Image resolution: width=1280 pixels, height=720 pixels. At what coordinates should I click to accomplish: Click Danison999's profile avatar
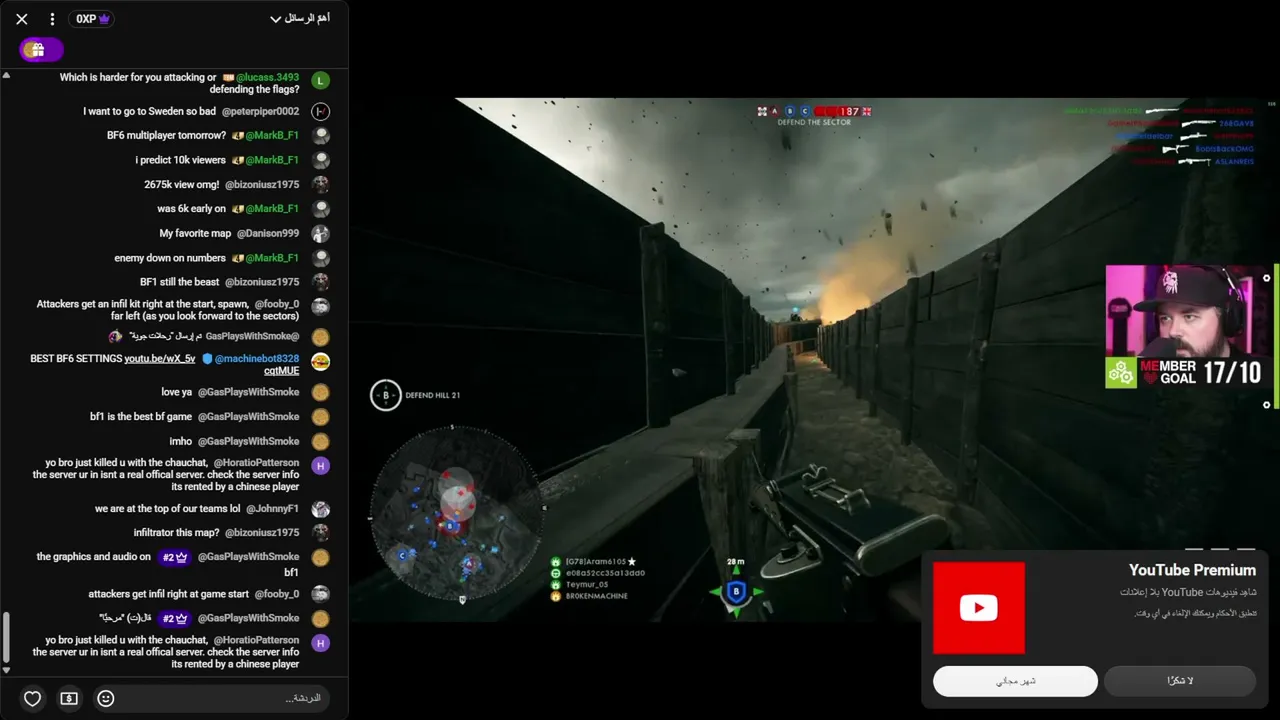point(320,234)
